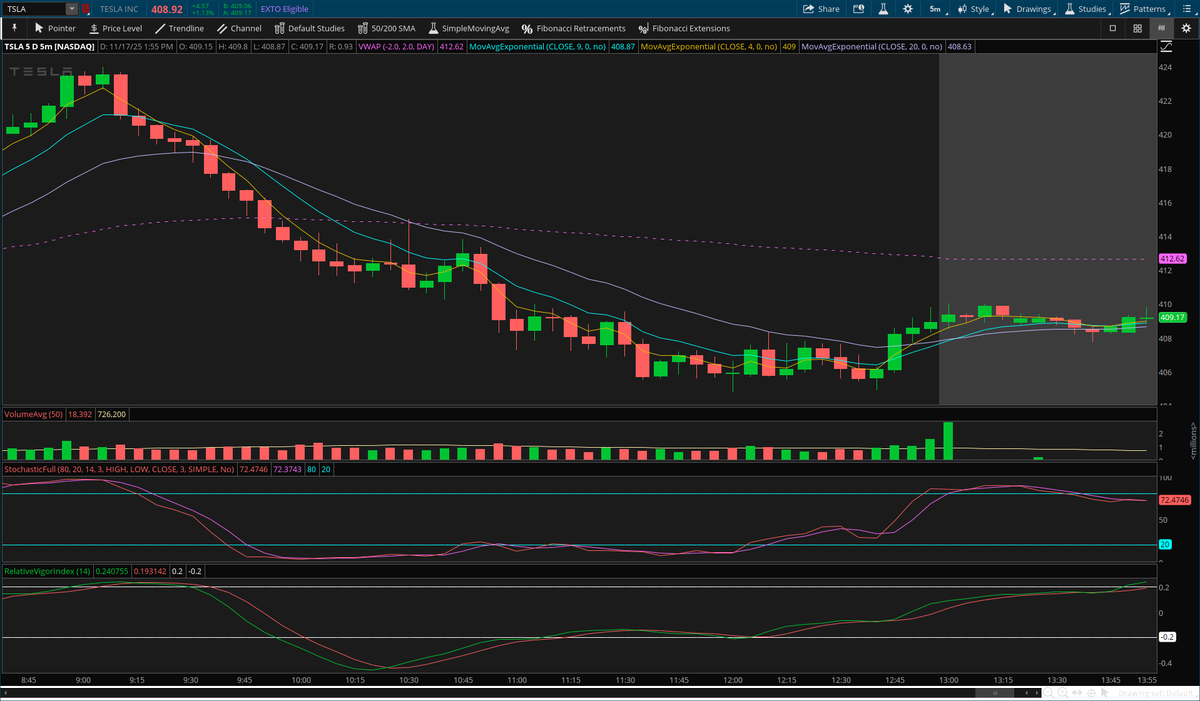The width and height of the screenshot is (1200, 701).
Task: Select Fibonacci Retracements tool
Action: 573,28
